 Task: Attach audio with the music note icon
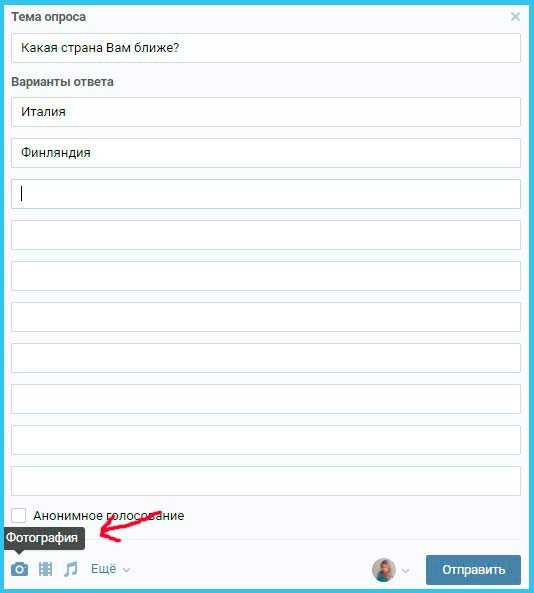coord(71,569)
